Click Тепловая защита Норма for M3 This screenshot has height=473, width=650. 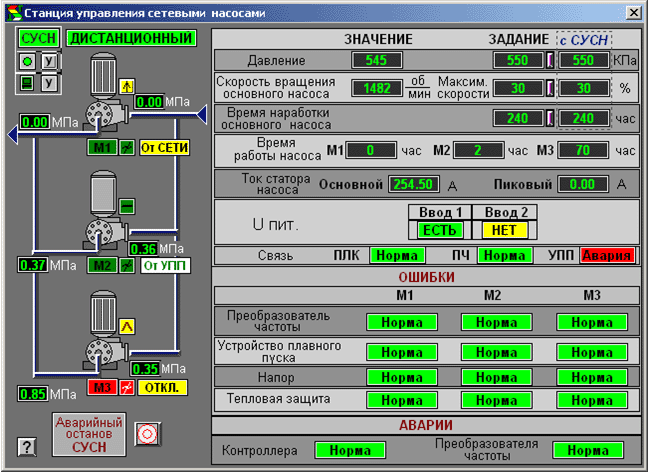592,400
